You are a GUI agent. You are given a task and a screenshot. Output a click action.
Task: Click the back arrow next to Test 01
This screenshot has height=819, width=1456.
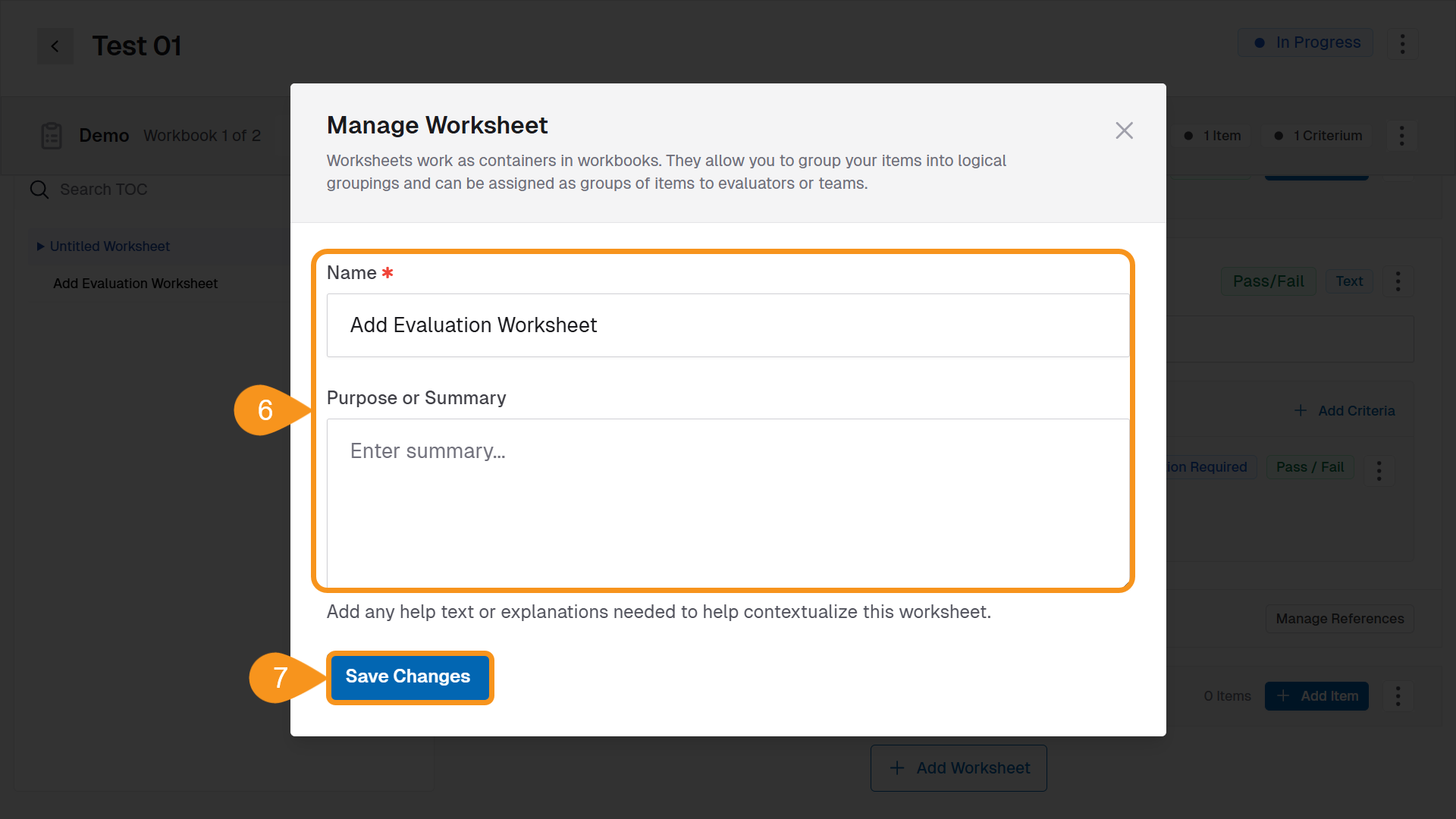[x=55, y=45]
